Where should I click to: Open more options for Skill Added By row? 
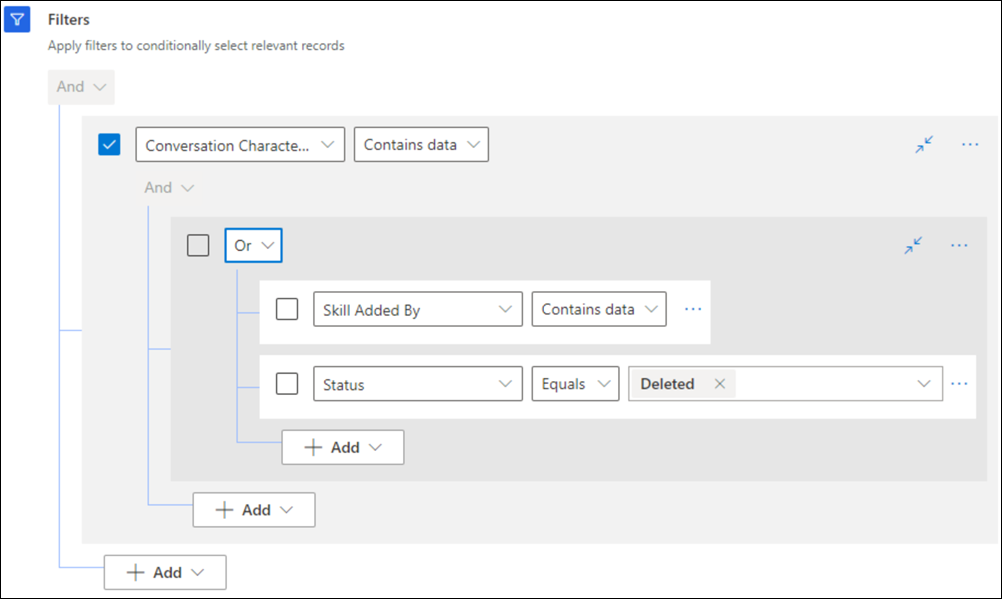point(693,309)
